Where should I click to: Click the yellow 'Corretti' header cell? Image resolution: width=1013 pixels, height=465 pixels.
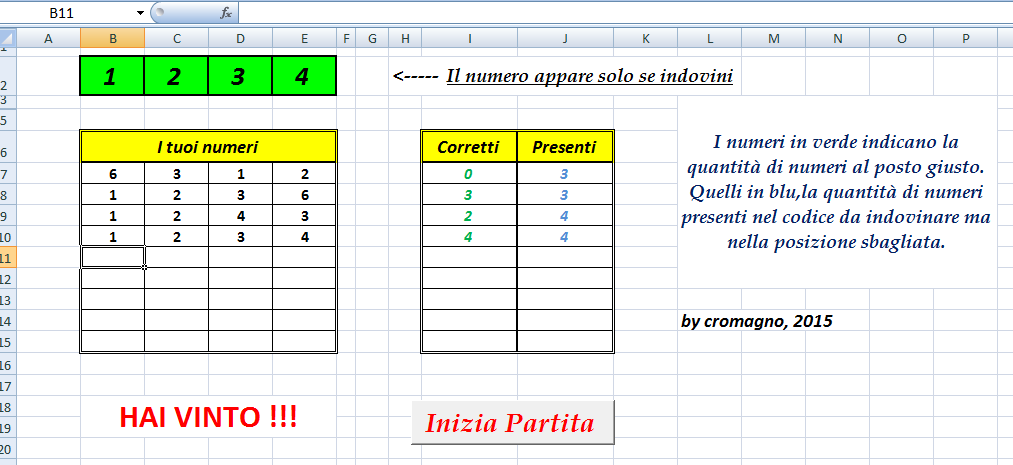468,147
